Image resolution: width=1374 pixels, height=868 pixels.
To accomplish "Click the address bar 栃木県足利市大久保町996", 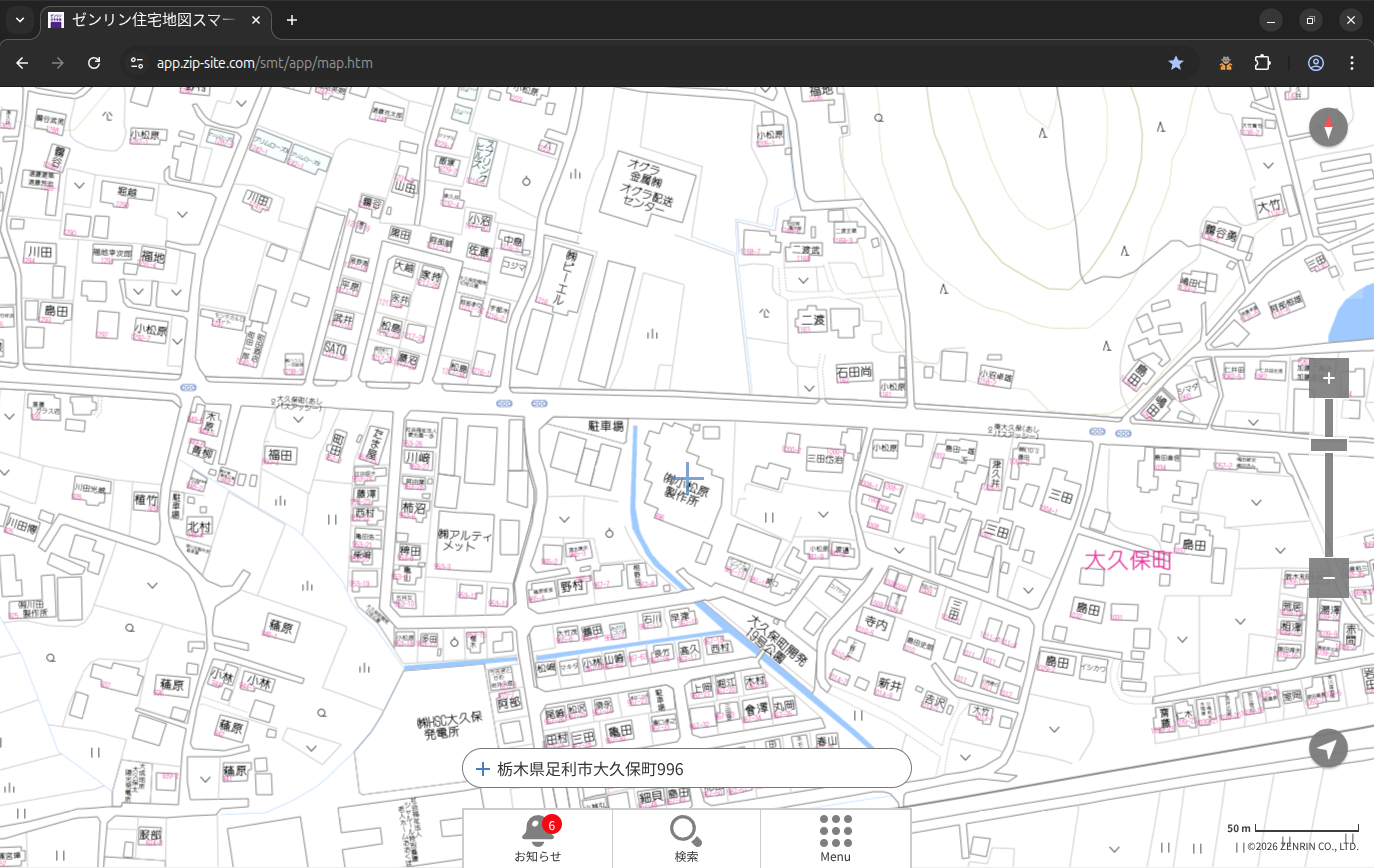I will coord(686,769).
